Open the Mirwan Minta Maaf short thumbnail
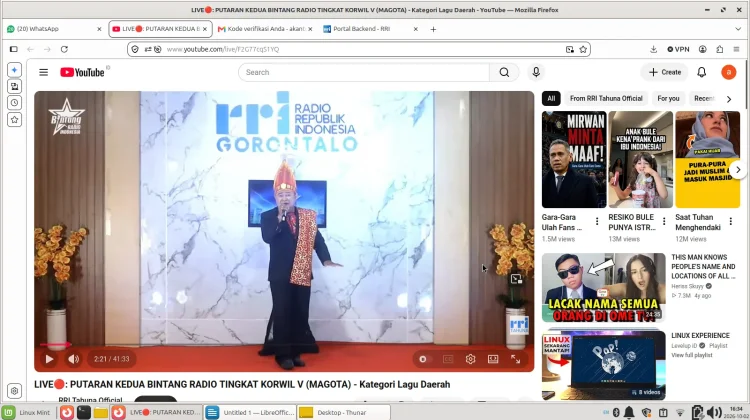Viewport: 750px width, 420px height. (574, 160)
